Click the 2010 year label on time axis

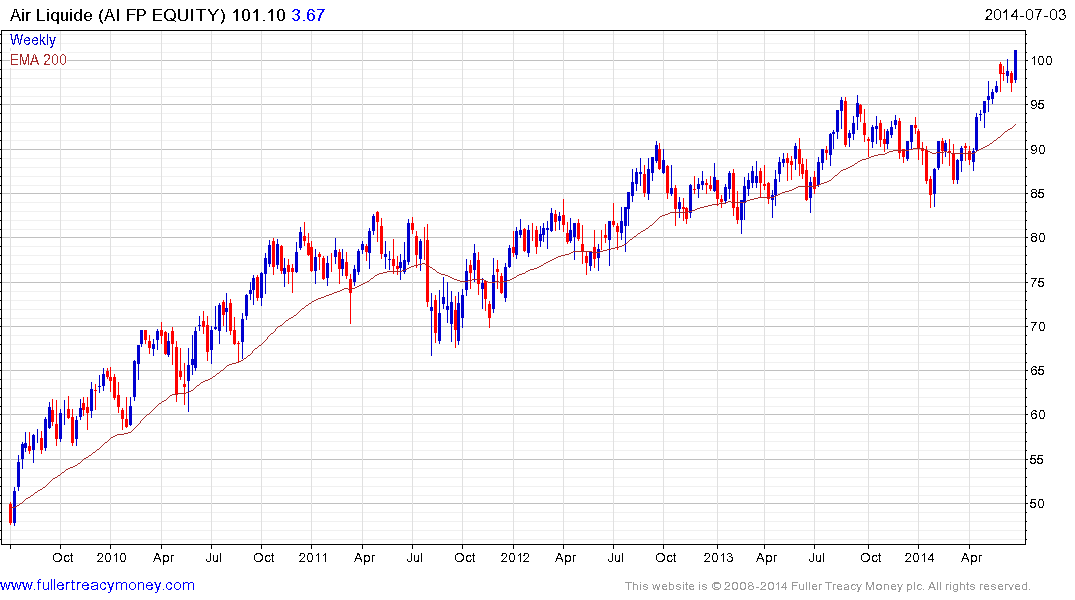coord(111,557)
